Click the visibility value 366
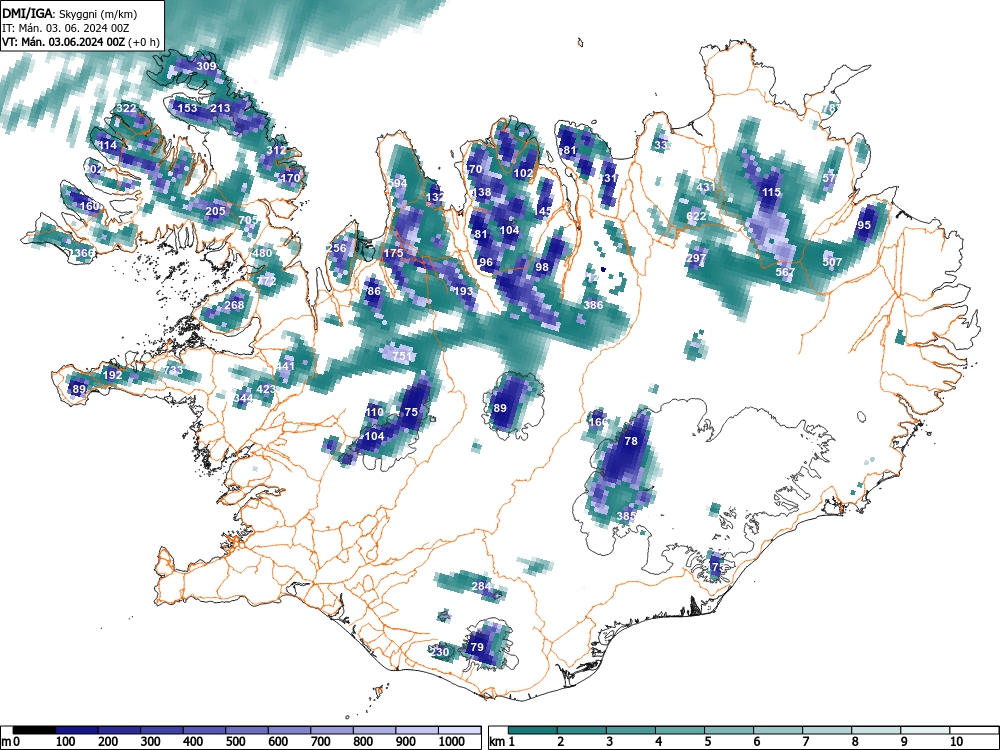The width and height of the screenshot is (1000, 750). (x=84, y=253)
